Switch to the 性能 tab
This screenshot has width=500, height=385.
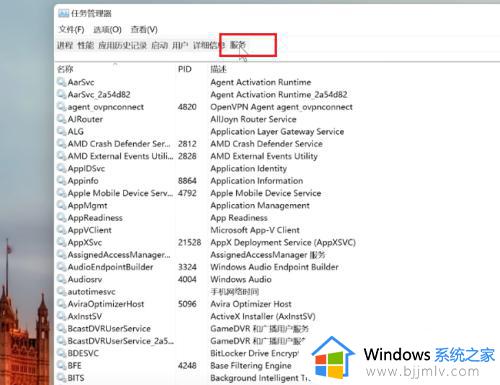tap(86, 45)
